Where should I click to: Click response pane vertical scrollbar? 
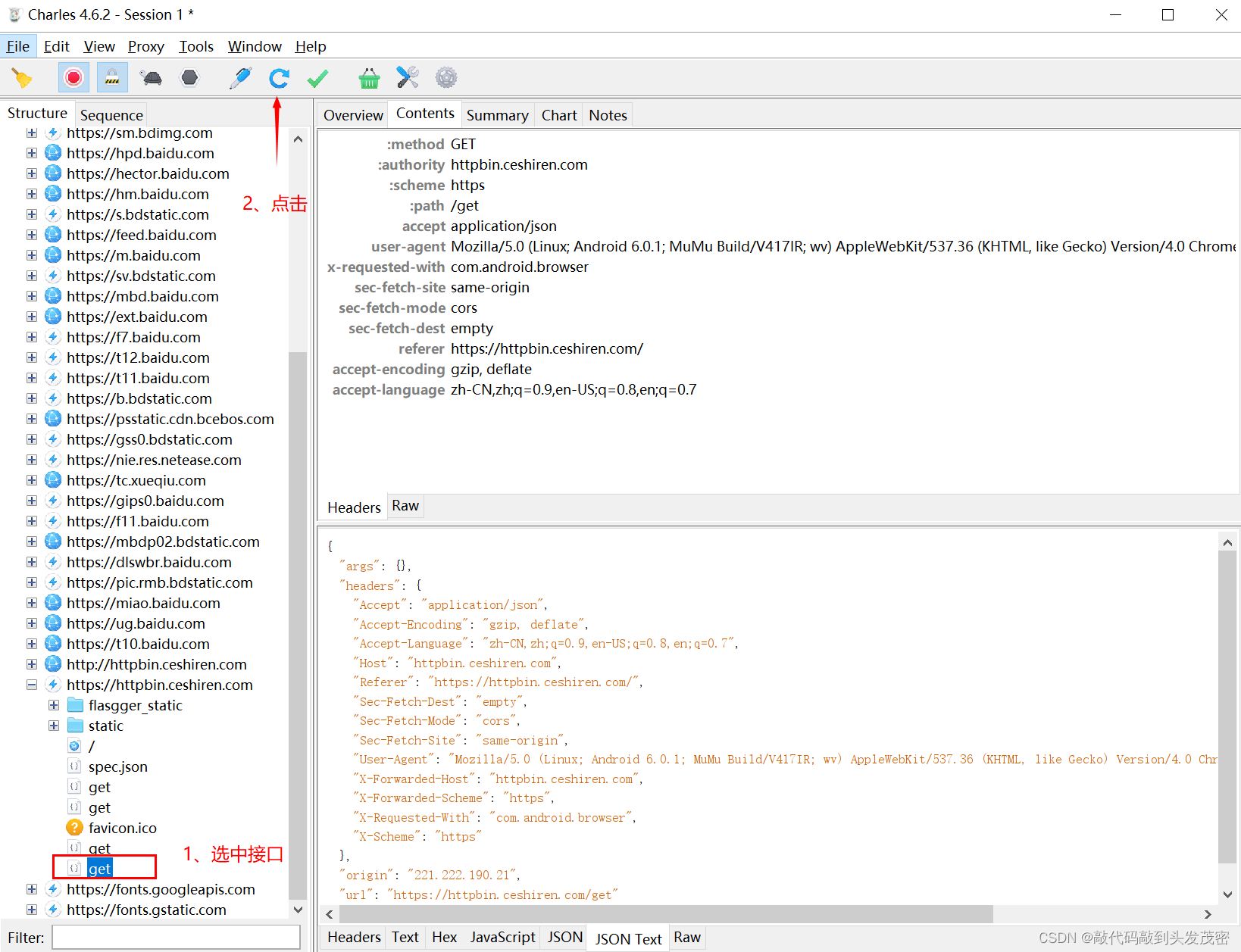1227,708
